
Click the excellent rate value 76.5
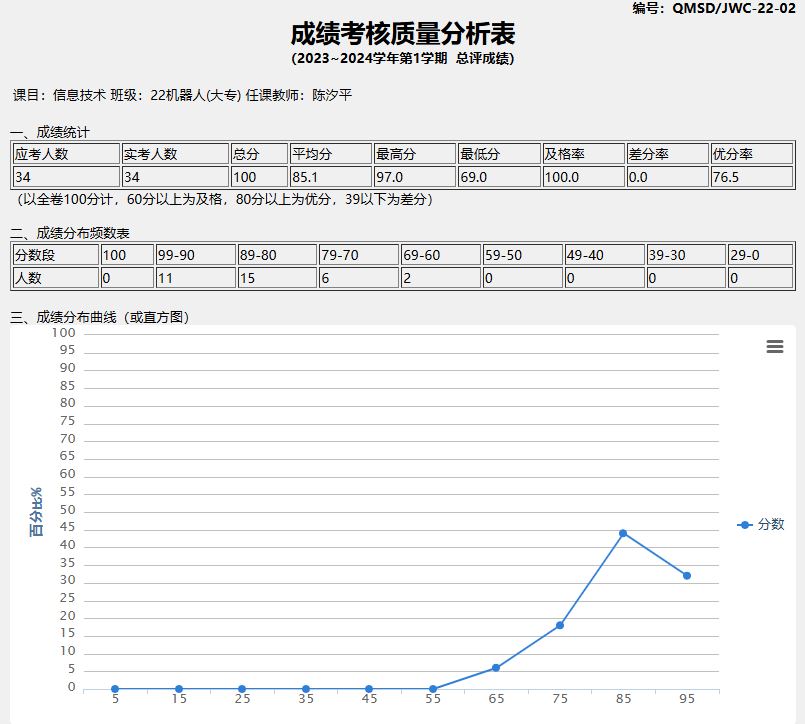click(752, 177)
